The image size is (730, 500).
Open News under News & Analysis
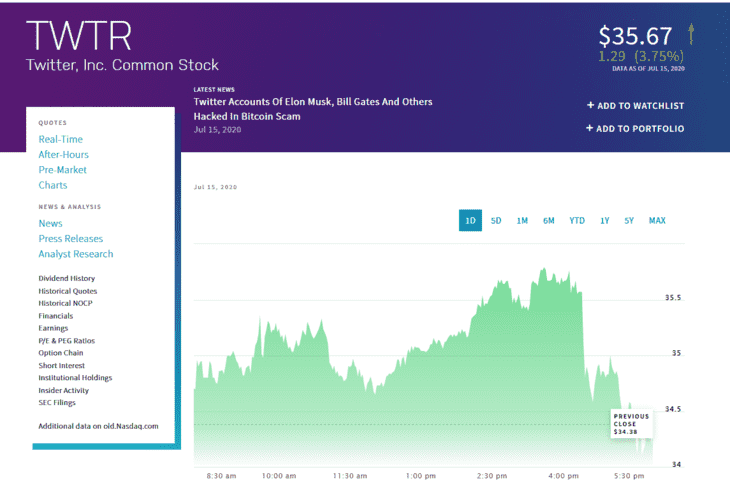pos(50,223)
